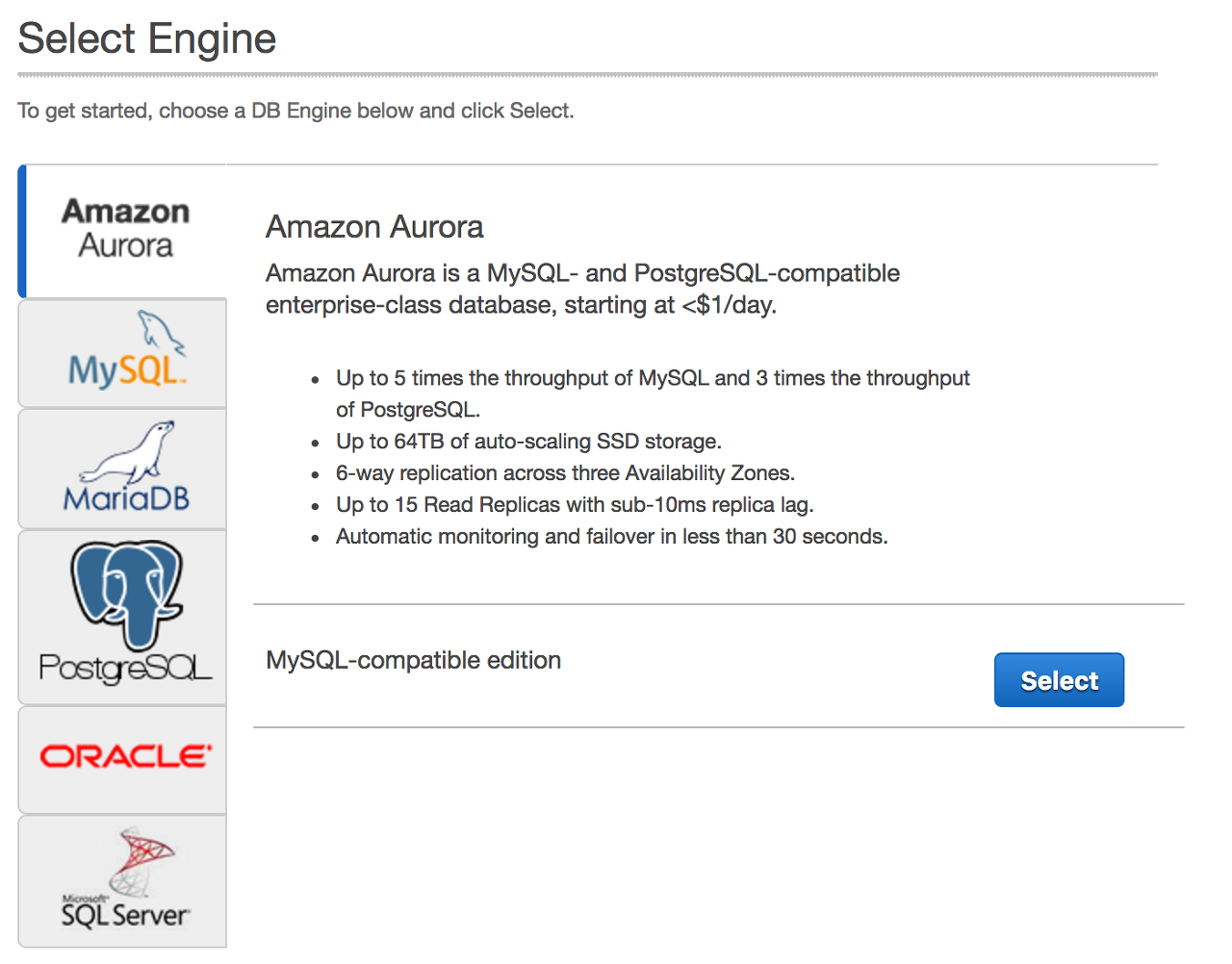Click the Amazon Aurora description heading

coord(374,227)
